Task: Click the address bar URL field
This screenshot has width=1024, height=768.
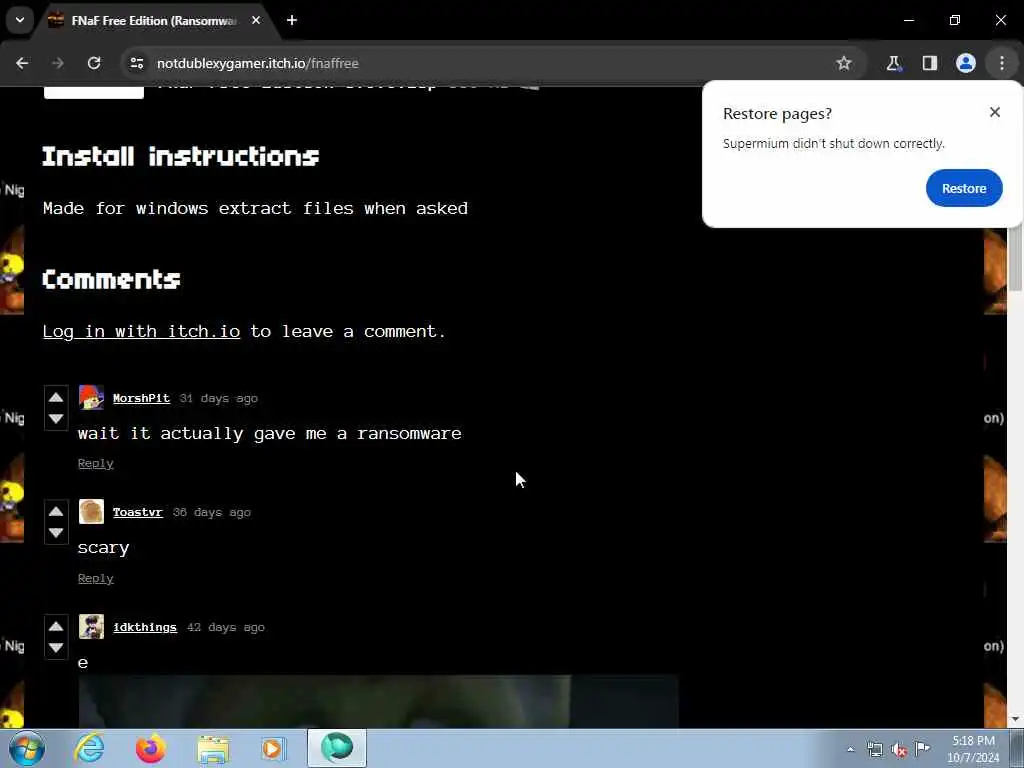Action: coord(483,63)
